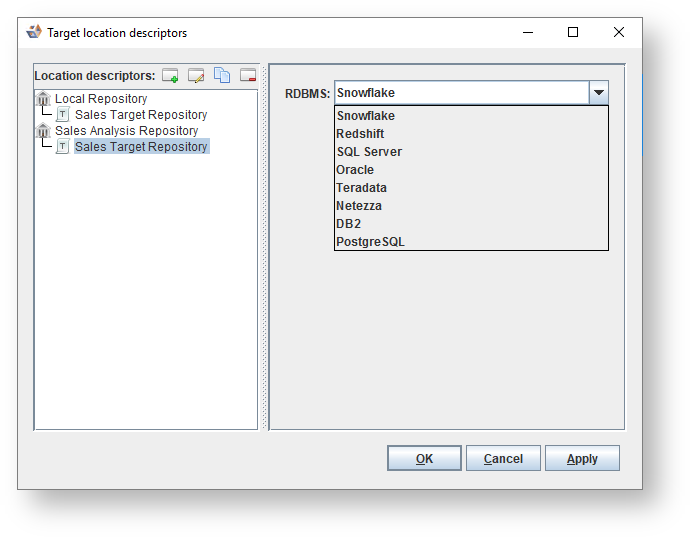Choose PostgreSQL from the RDBMS list
The width and height of the screenshot is (691, 538).
(x=472, y=241)
